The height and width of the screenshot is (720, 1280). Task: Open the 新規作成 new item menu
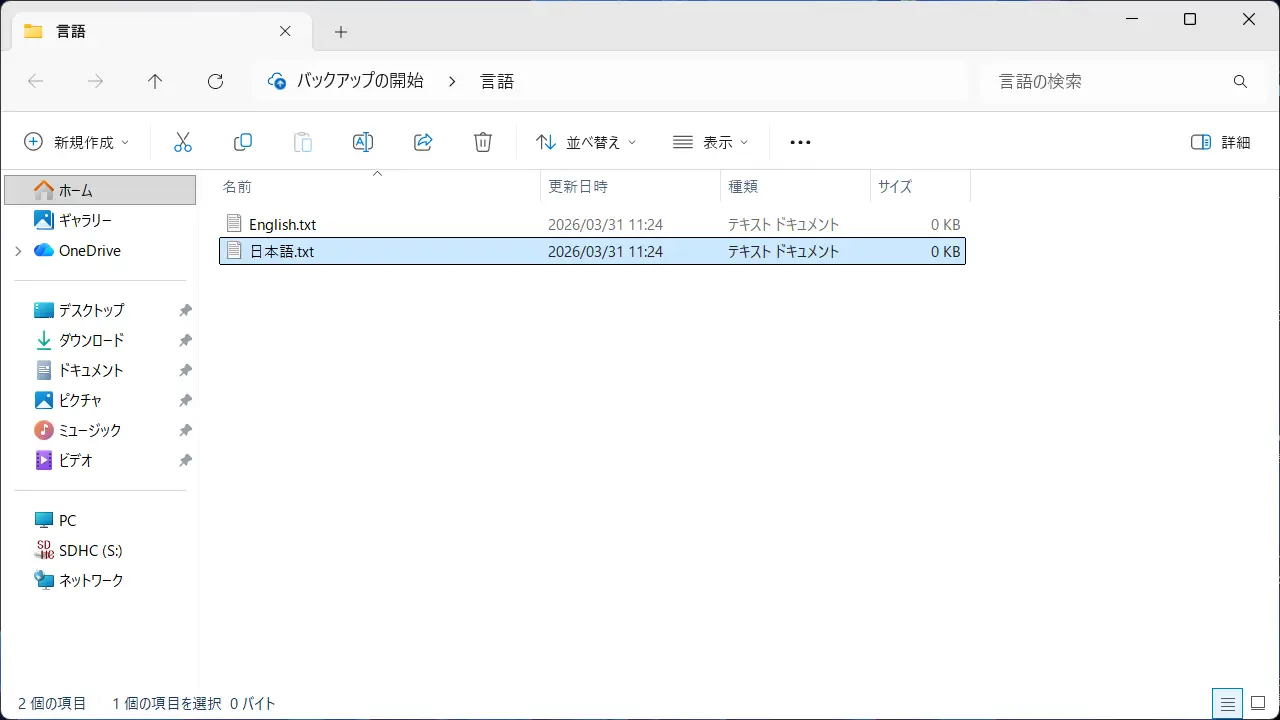pos(77,142)
